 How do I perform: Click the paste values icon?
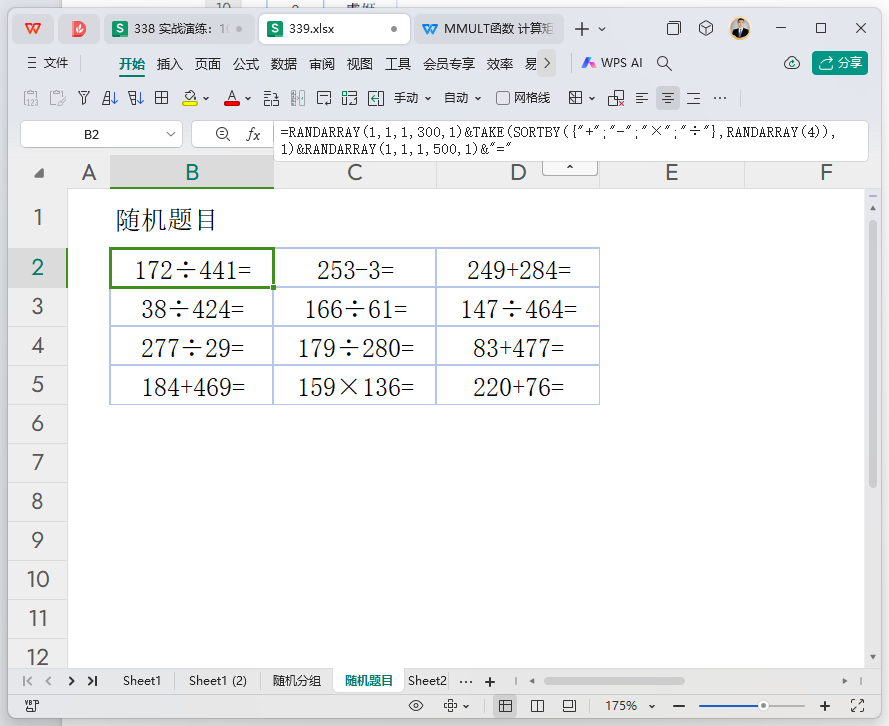coord(31,98)
